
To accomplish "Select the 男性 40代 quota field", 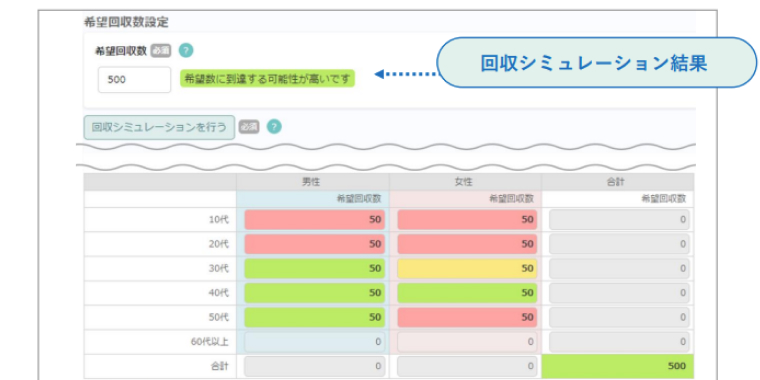I will tap(315, 293).
